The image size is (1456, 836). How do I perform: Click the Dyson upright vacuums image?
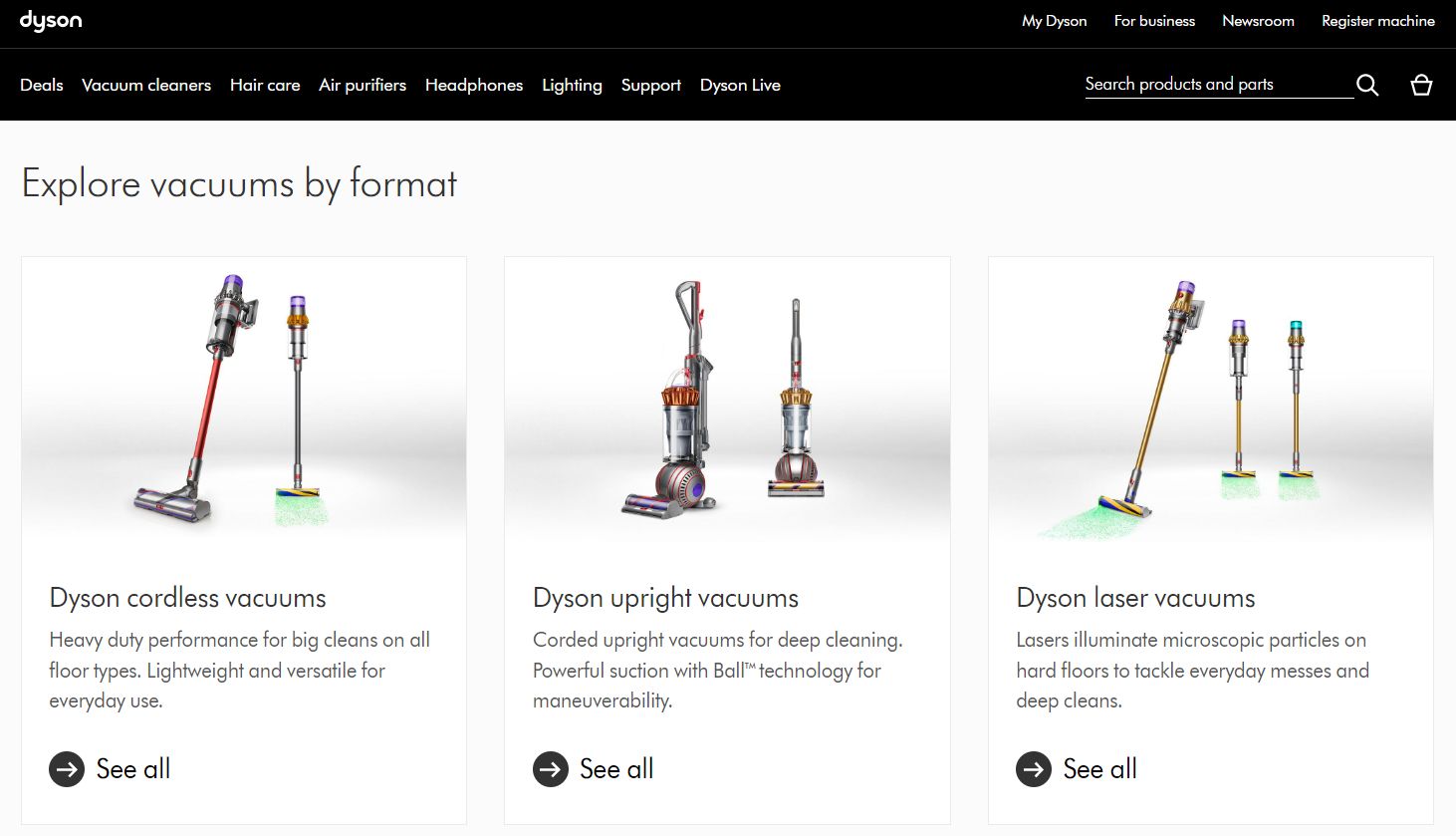point(727,399)
